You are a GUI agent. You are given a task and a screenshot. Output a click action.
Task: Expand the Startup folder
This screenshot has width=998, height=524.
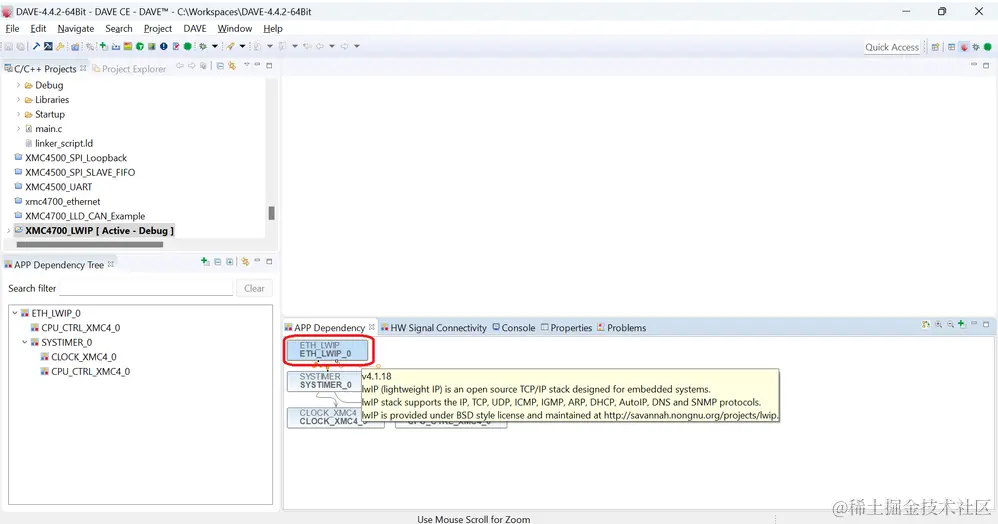coord(18,114)
